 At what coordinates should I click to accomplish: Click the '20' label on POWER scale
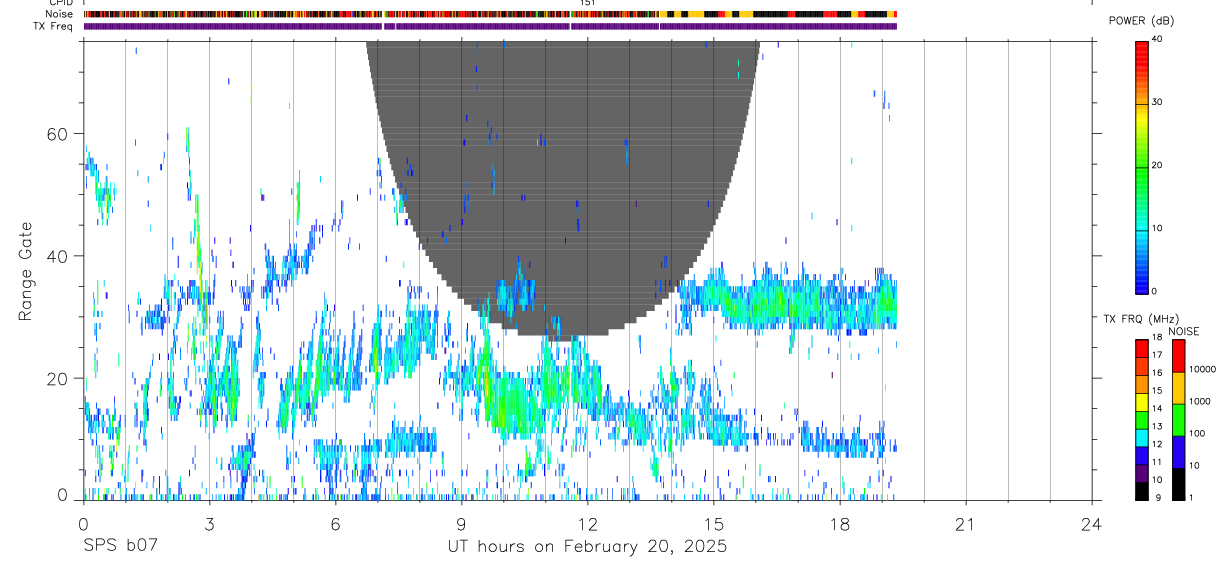[1157, 165]
